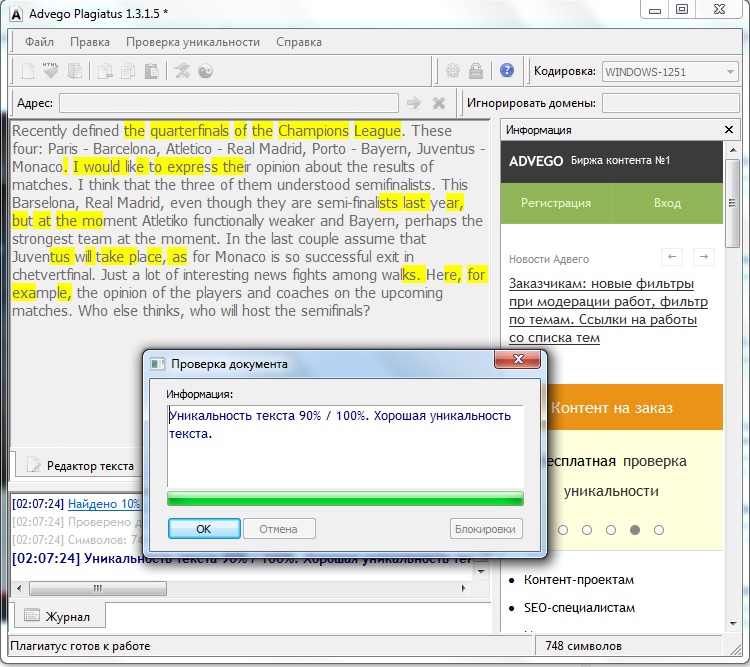Screen dimensions: 750x667
Task: Click the 748 символов status text
Action: pos(584,646)
